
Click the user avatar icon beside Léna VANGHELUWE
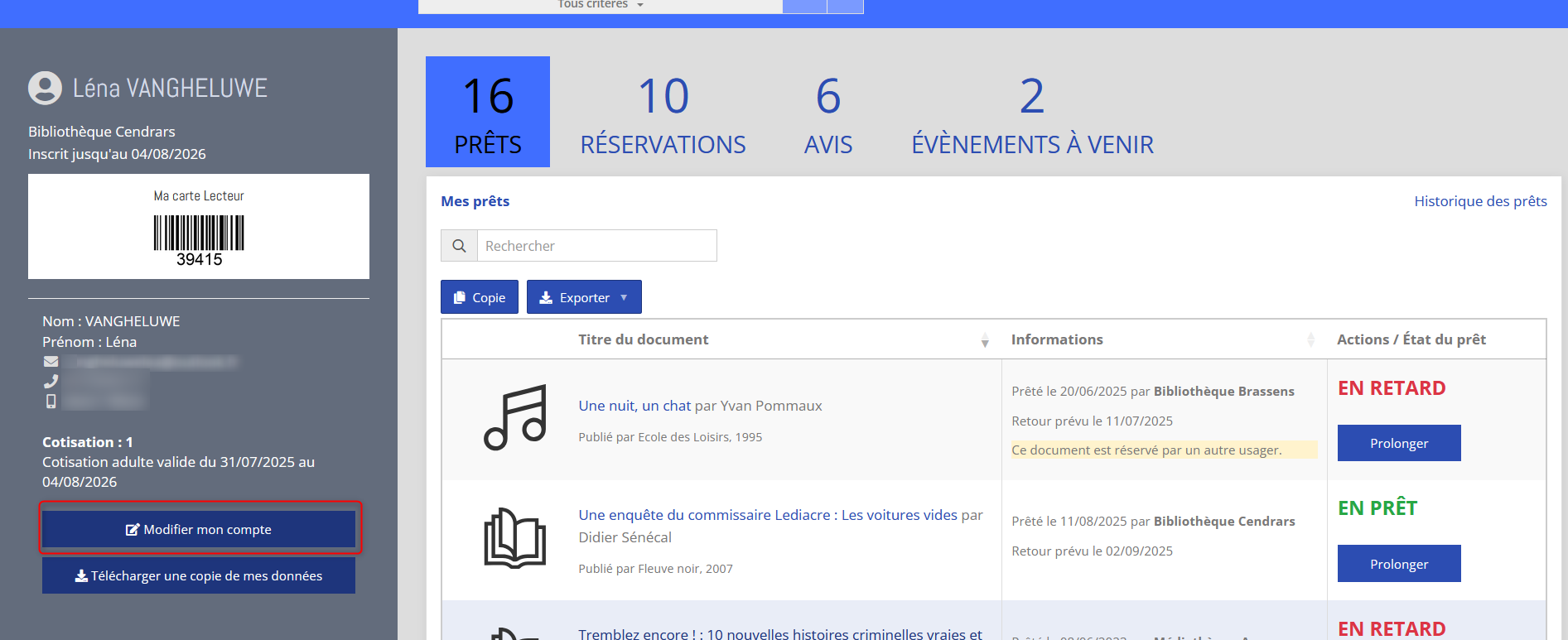point(45,88)
